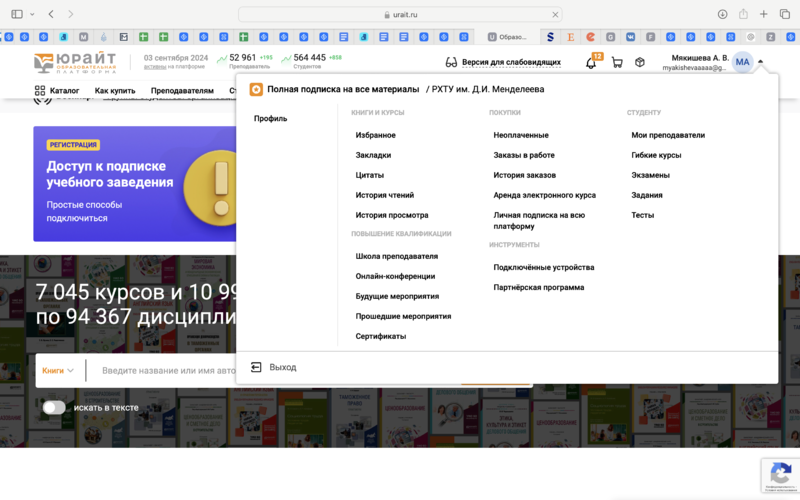Click the активны link under the date
Screen dimensions: 800x500
click(155, 67)
